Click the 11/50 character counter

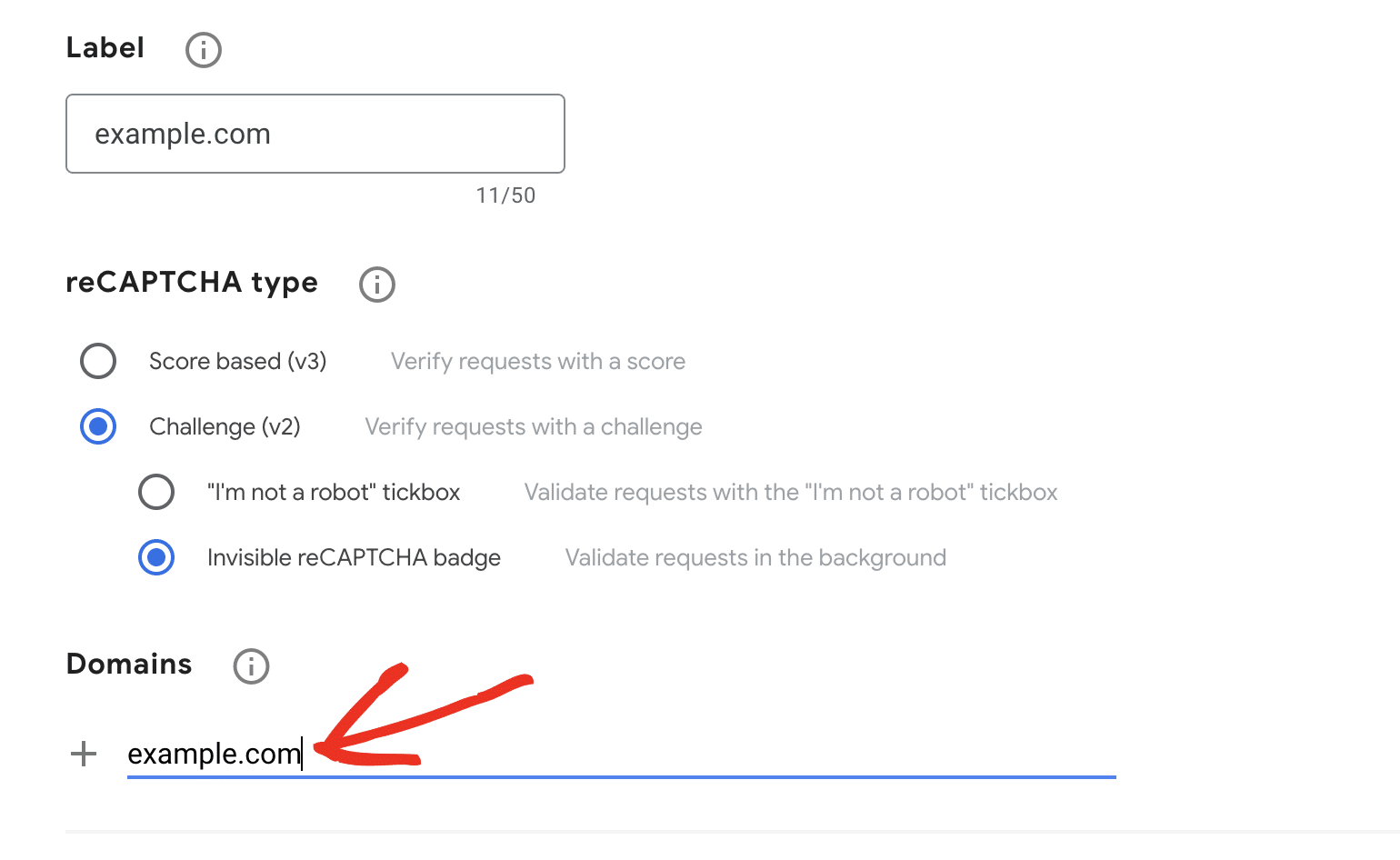506,195
